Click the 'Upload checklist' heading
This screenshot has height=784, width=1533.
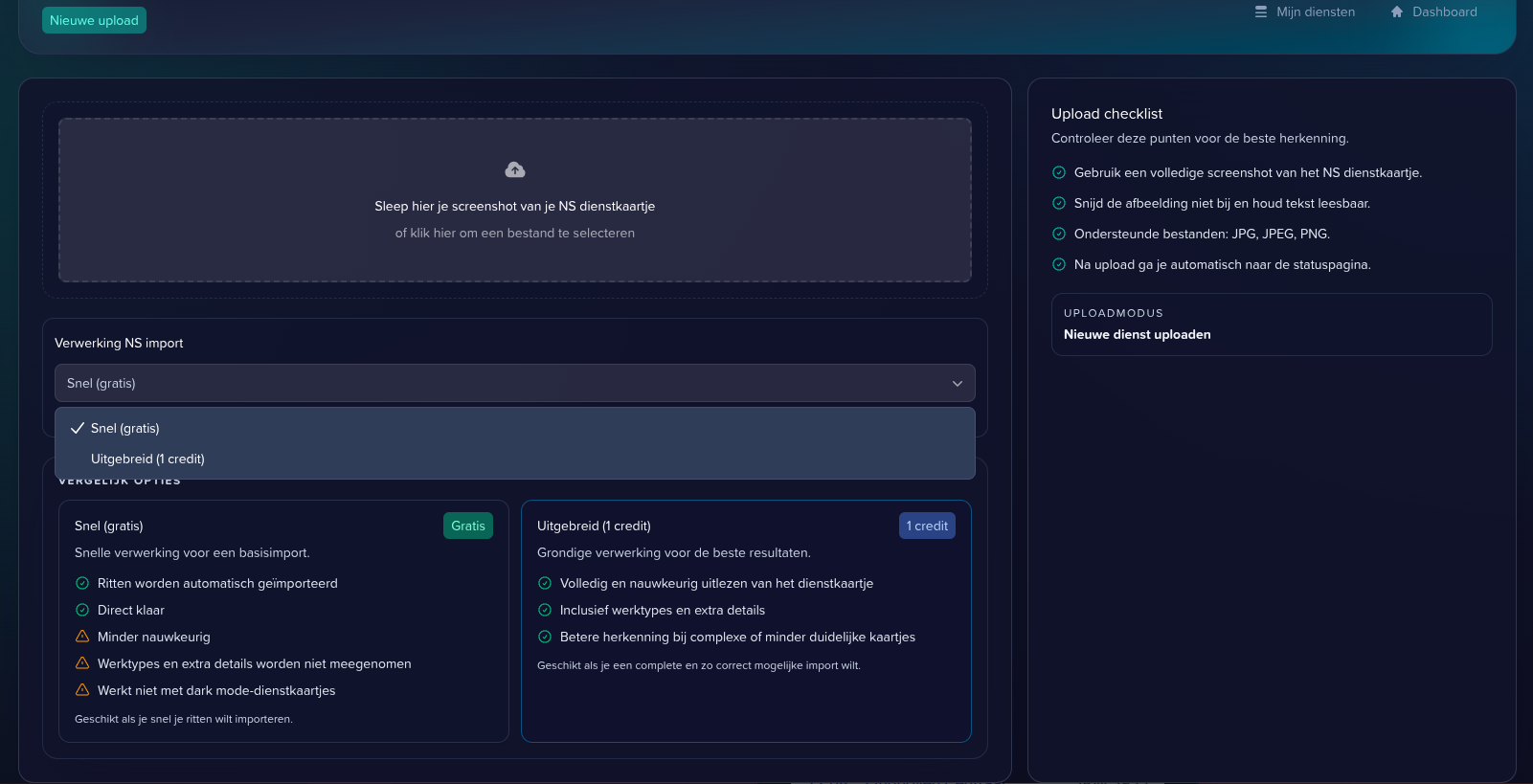pyautogui.click(x=1107, y=113)
